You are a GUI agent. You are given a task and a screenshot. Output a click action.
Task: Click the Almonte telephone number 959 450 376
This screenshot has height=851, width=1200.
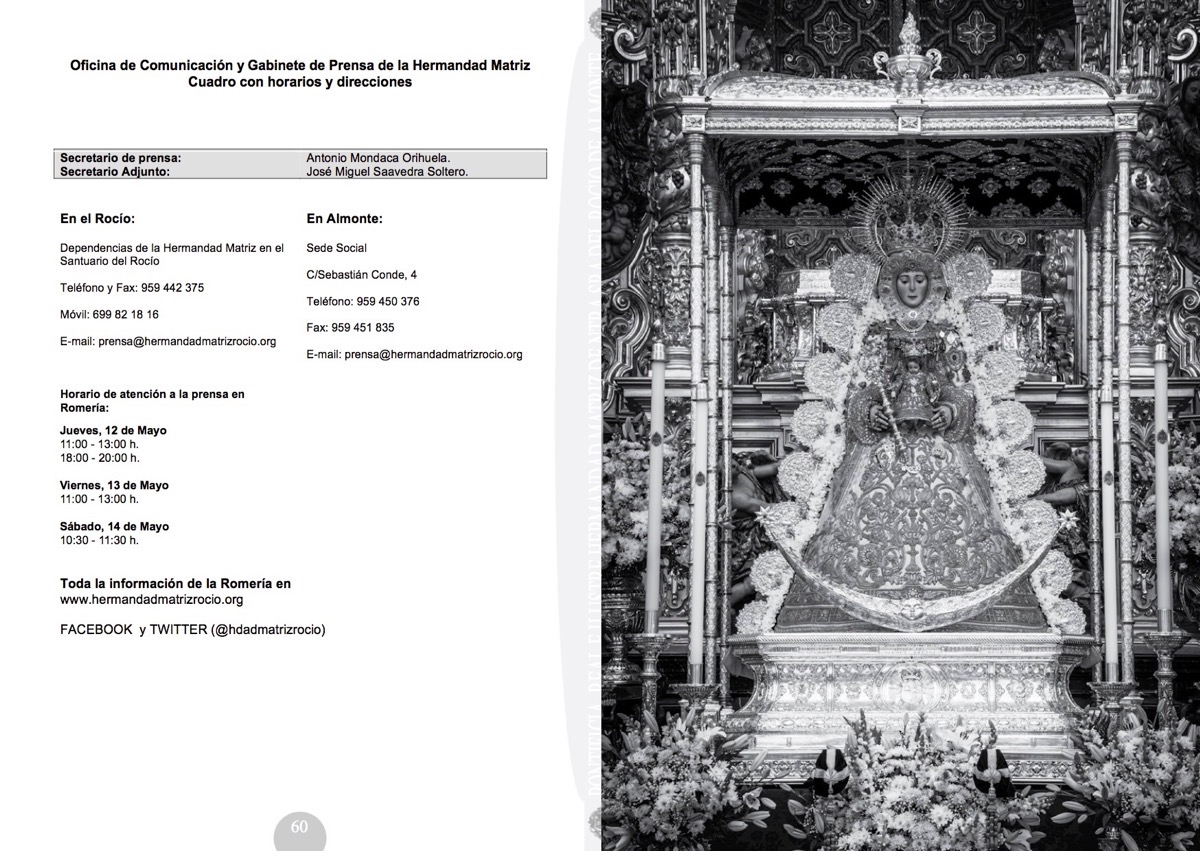coord(387,301)
